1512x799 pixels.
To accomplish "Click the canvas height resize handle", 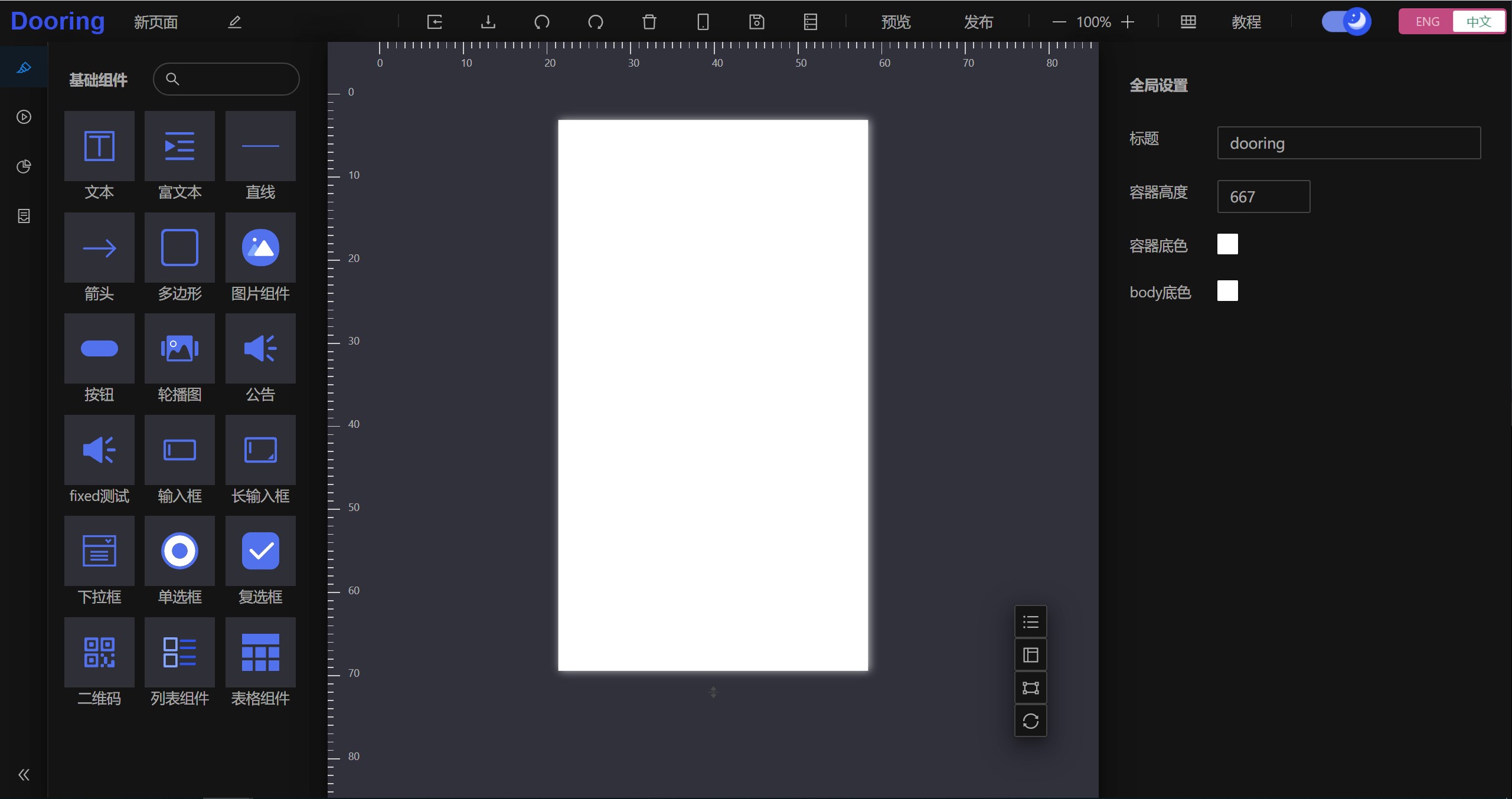I will pos(713,692).
